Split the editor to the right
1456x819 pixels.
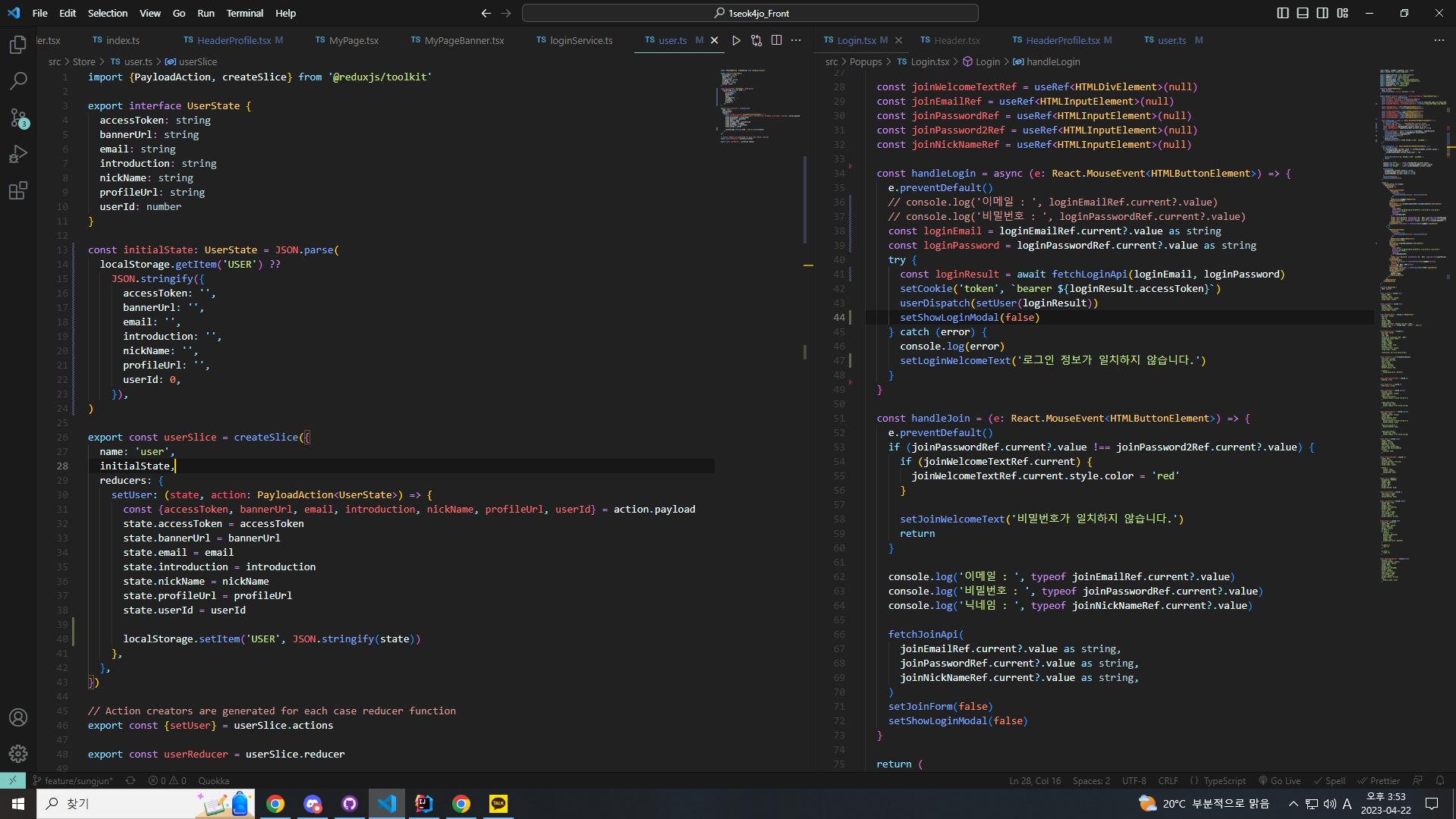coord(776,40)
